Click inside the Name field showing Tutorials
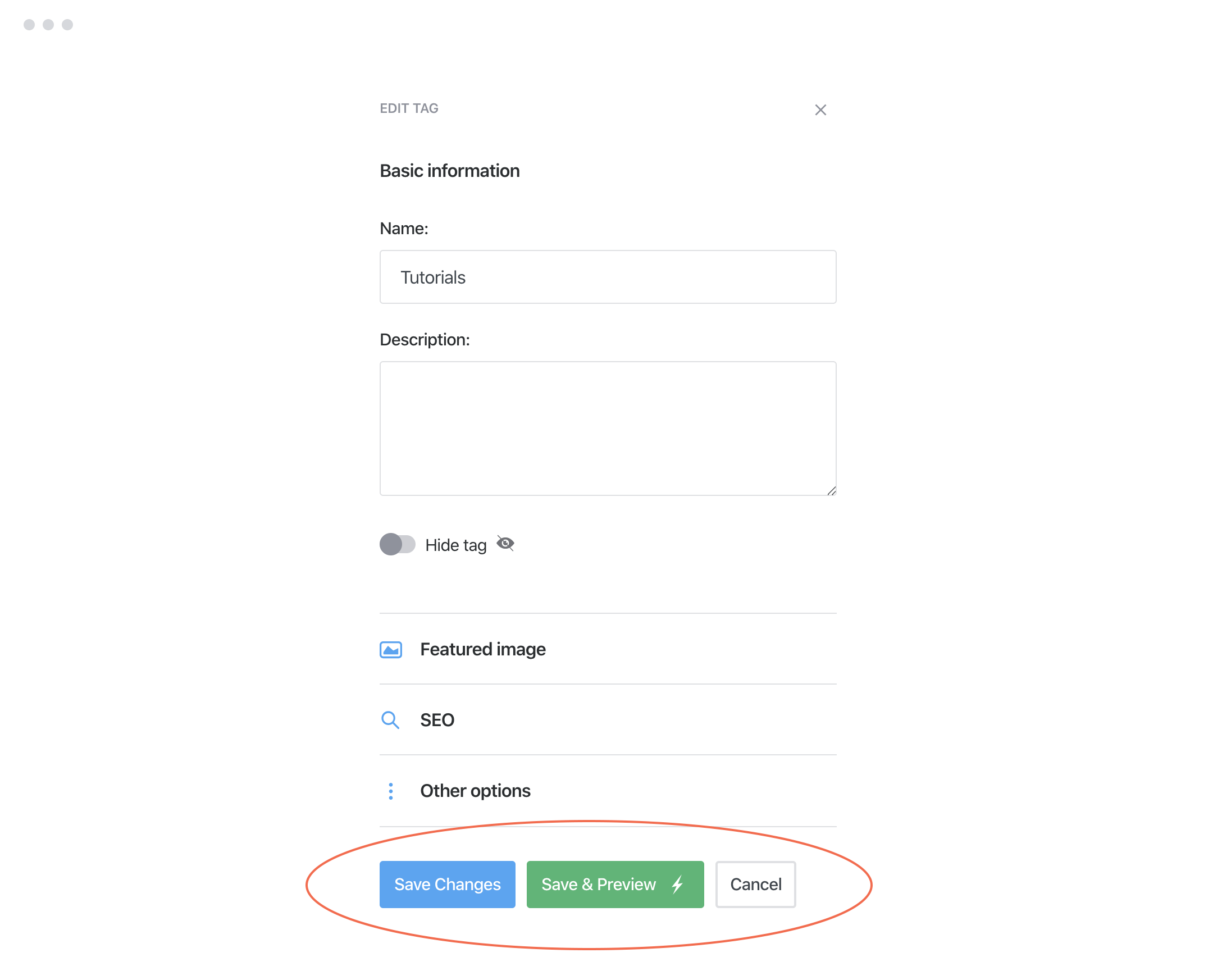 click(x=608, y=277)
